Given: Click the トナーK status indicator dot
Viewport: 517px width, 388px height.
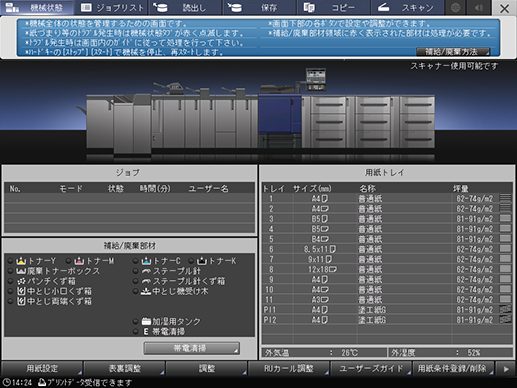Looking at the screenshot, I should (x=191, y=261).
